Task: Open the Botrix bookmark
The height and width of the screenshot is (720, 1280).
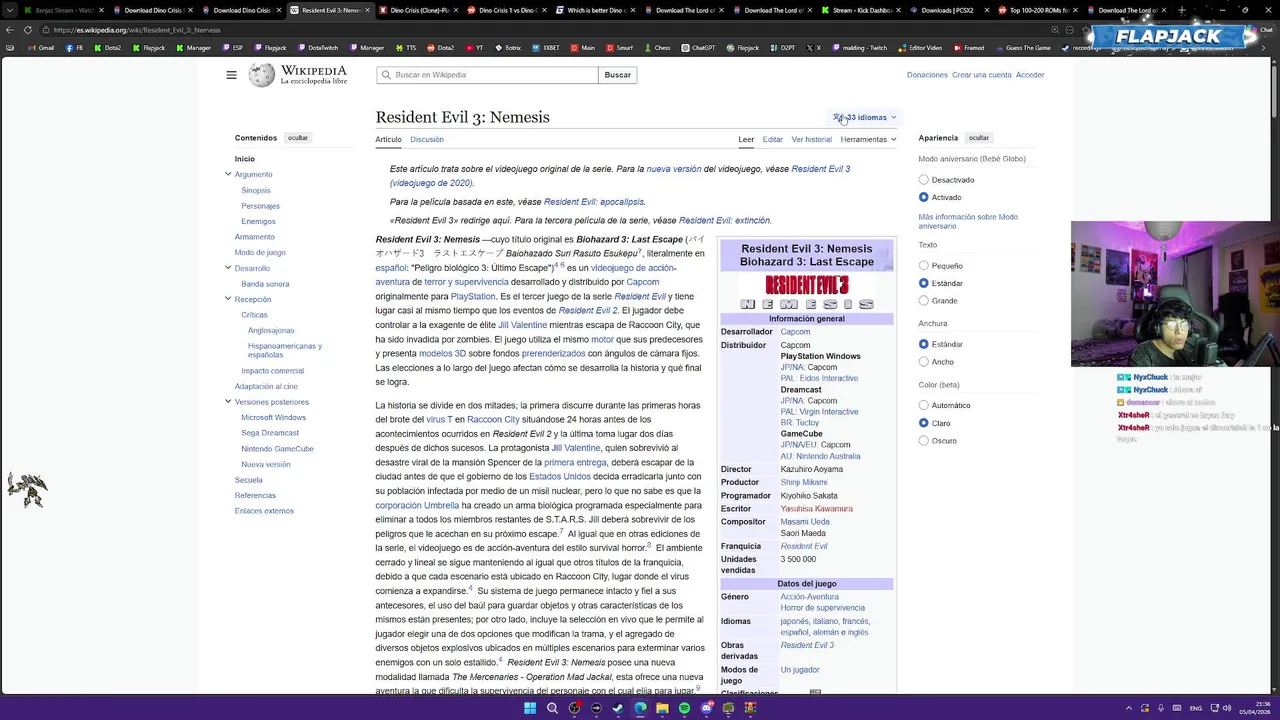Action: coord(507,48)
